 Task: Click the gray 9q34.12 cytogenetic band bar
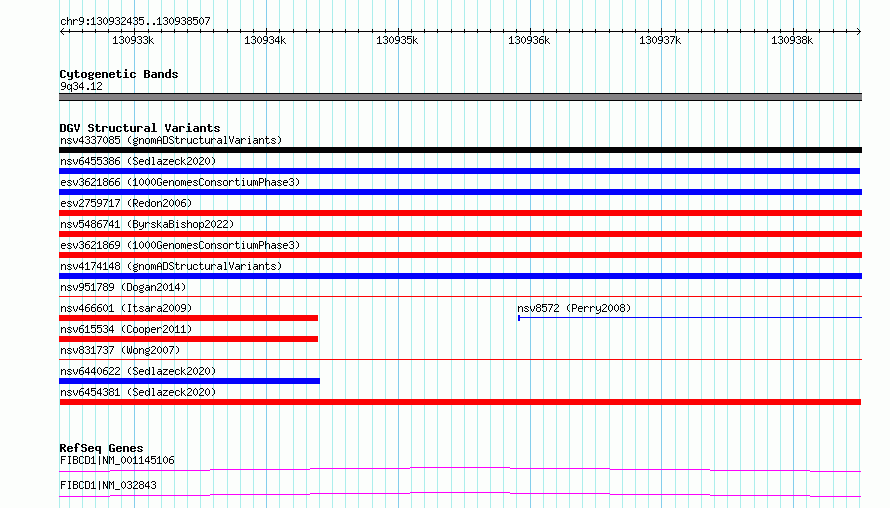click(460, 97)
